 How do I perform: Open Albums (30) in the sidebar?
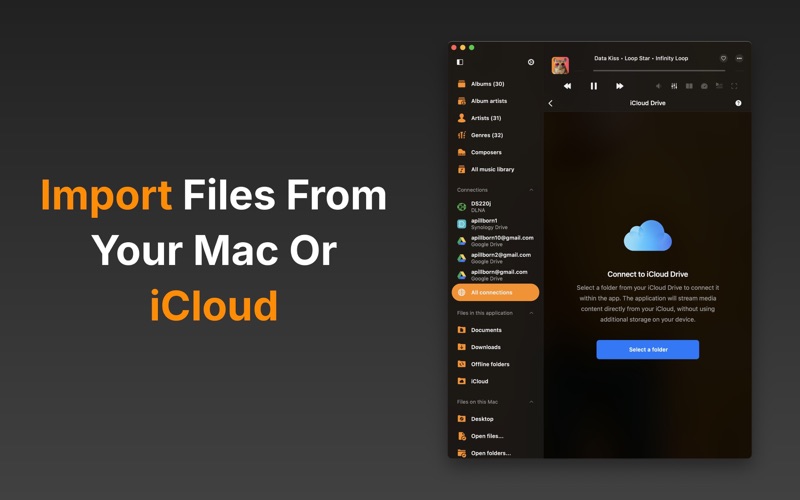tap(495, 84)
